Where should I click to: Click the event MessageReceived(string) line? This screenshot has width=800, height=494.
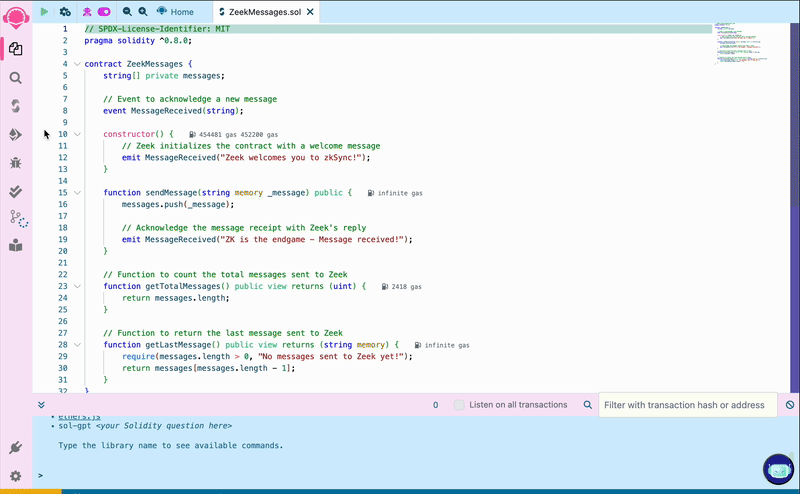coord(173,111)
